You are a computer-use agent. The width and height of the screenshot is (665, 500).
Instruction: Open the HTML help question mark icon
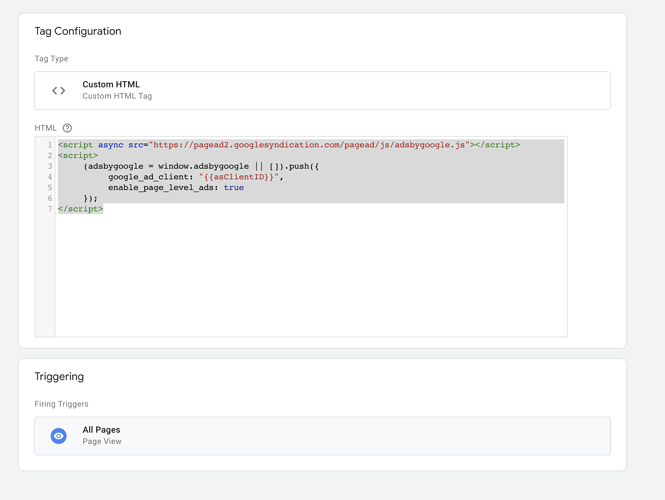coord(67,128)
